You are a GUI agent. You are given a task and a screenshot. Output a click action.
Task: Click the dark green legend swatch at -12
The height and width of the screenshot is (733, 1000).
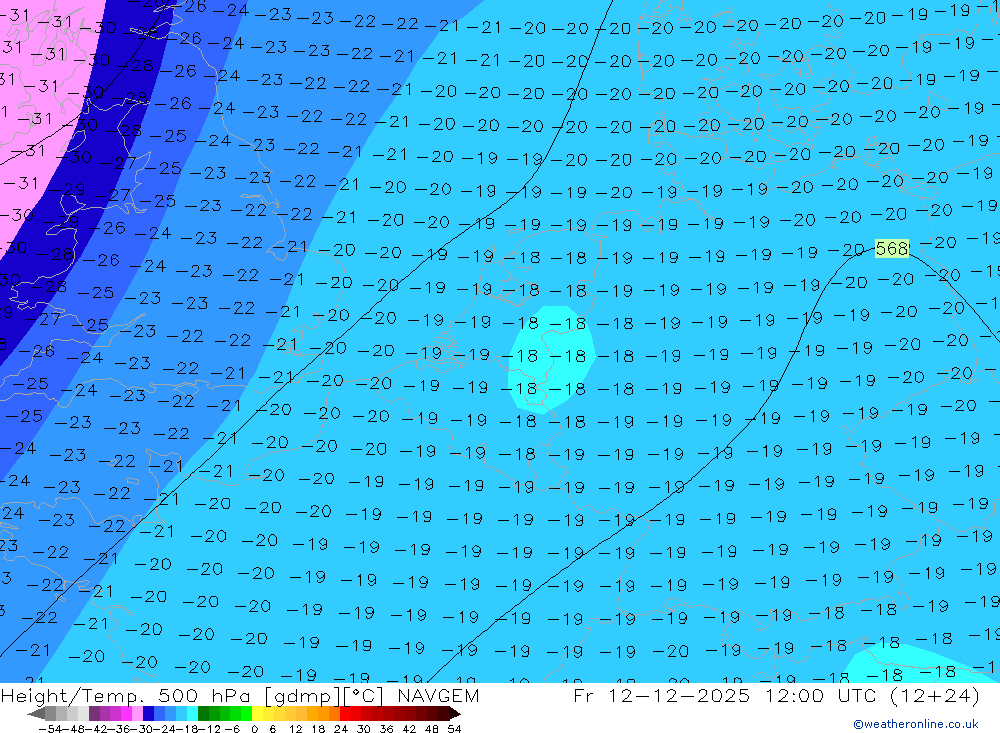(x=203, y=714)
